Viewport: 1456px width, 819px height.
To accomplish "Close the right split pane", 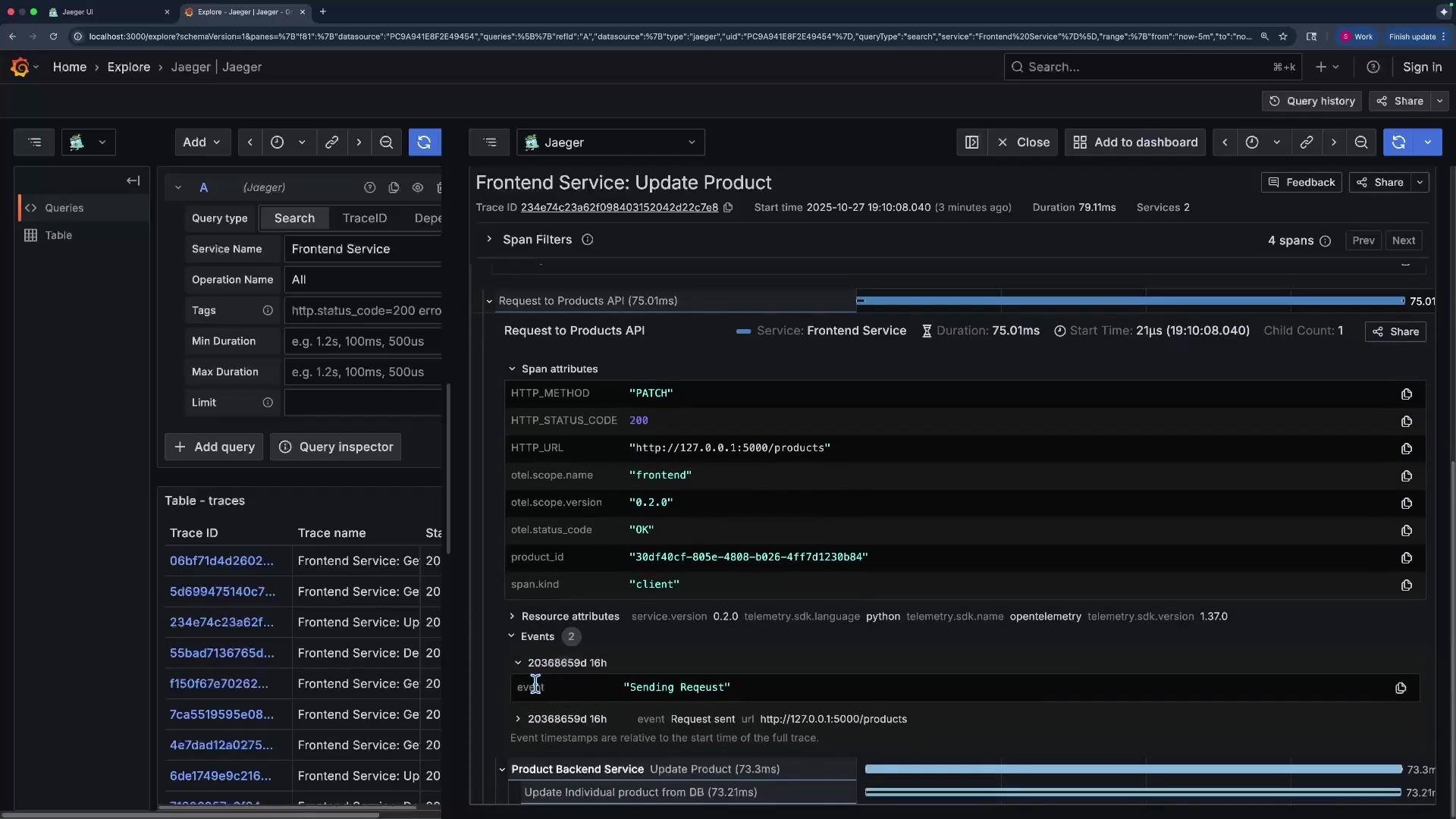I will 1023,143.
